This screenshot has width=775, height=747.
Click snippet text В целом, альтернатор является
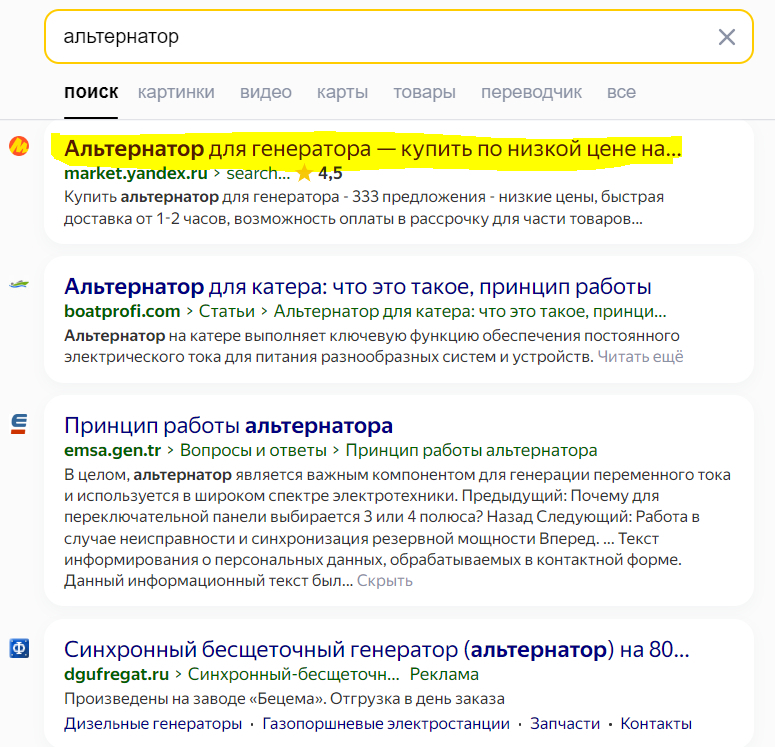coord(183,475)
